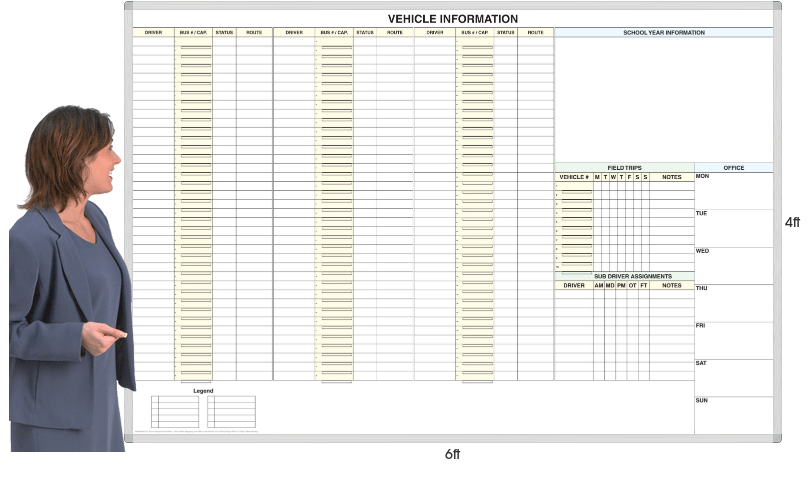809x479 pixels.
Task: Select the SUN box in the Office section
Action: click(733, 414)
